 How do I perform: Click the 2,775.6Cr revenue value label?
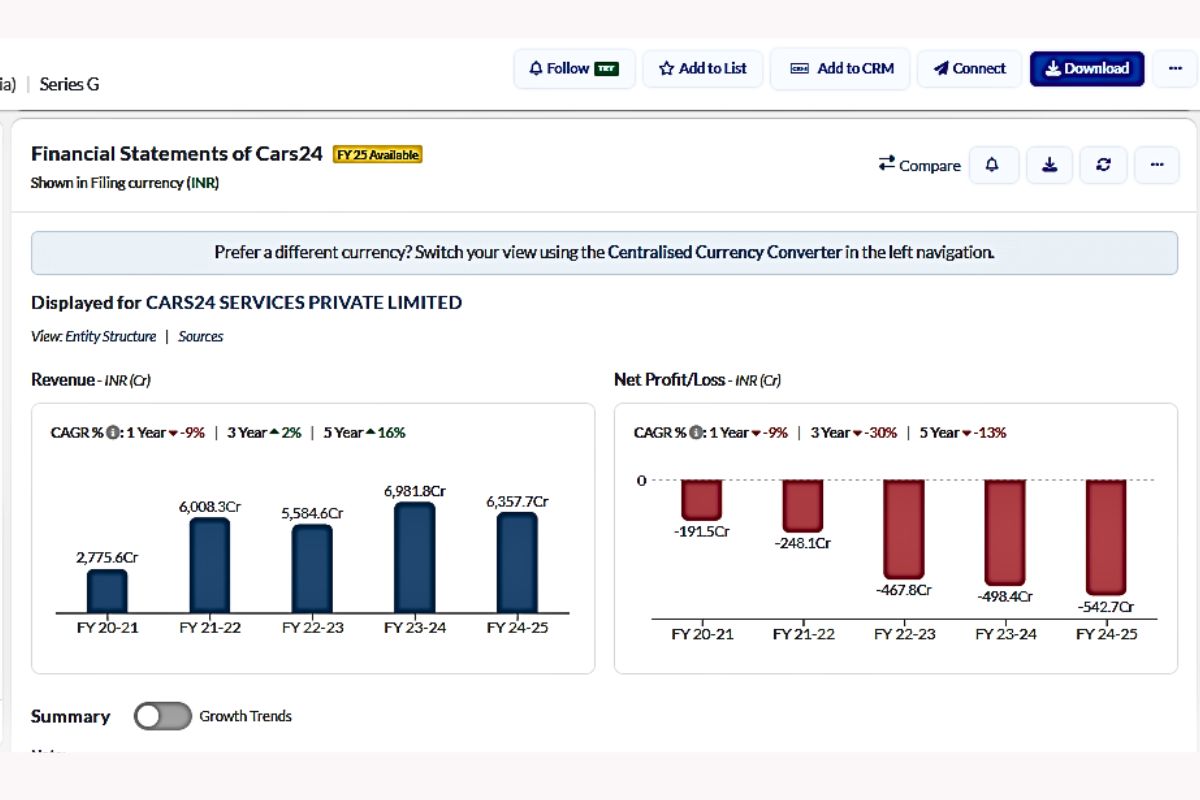click(107, 557)
